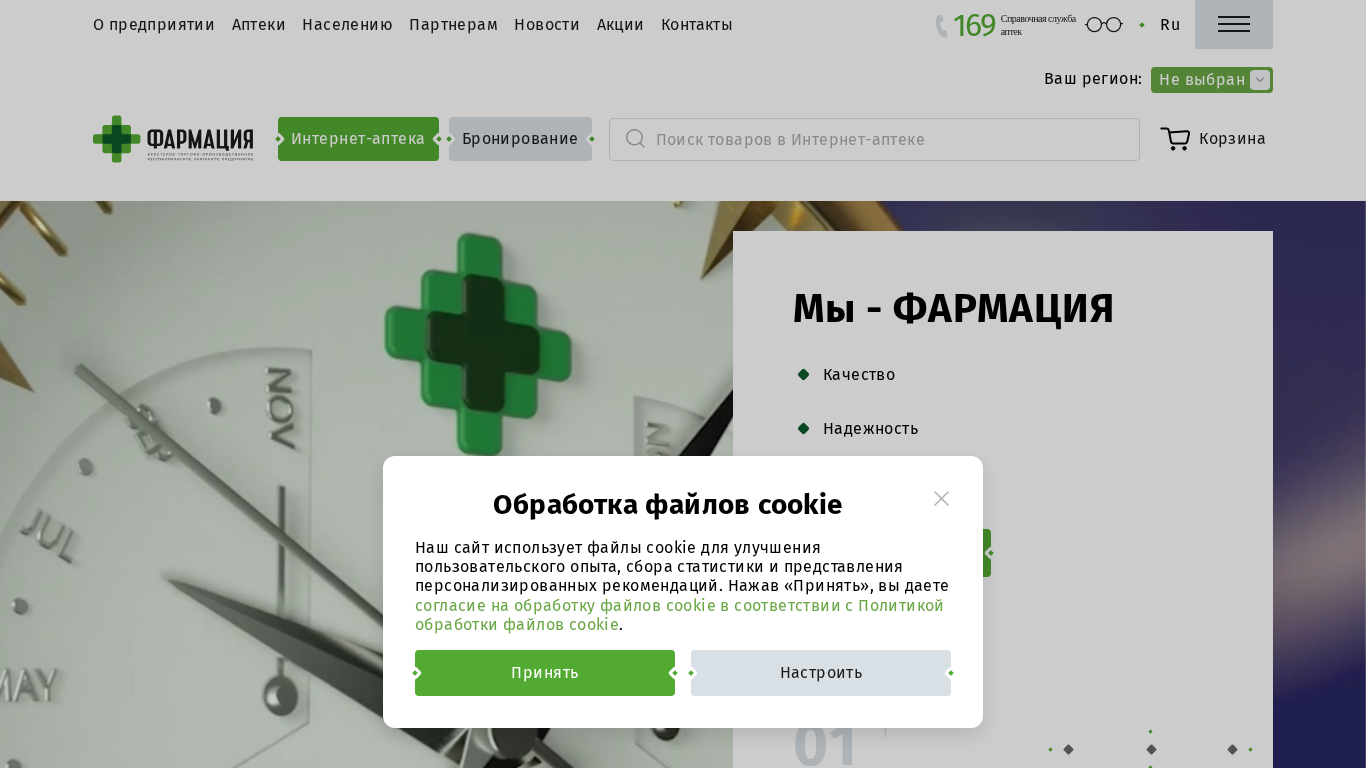Open 'О предприятии' menu item
Image resolution: width=1366 pixels, height=768 pixels.
click(x=154, y=25)
